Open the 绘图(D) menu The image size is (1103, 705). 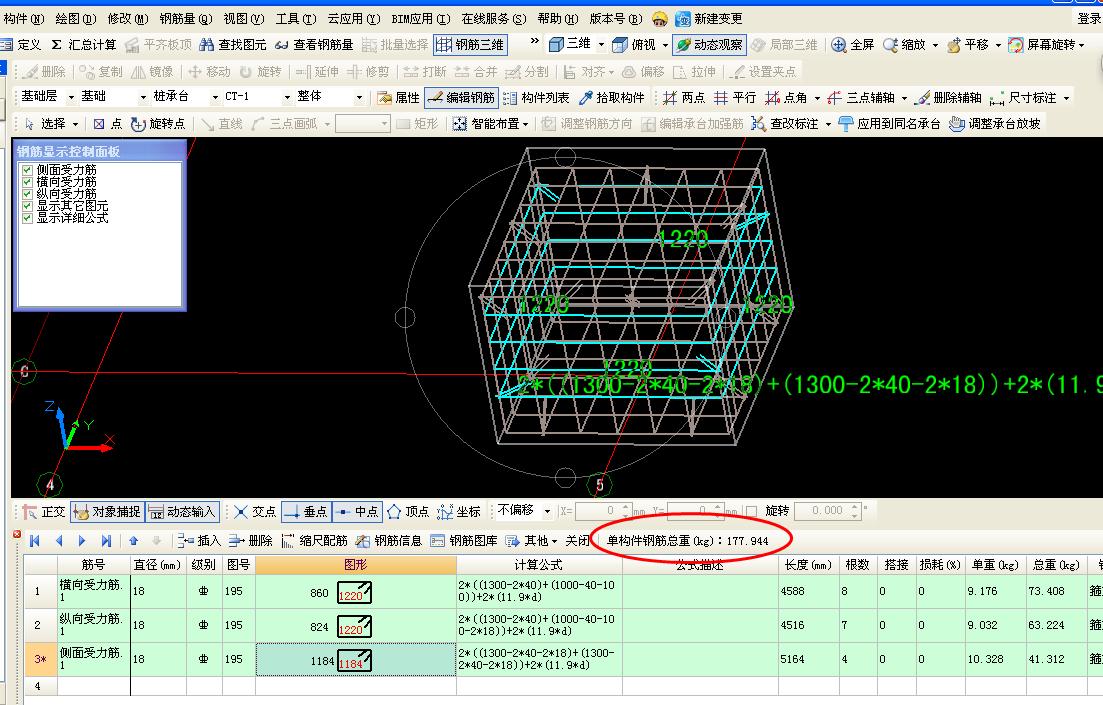75,19
